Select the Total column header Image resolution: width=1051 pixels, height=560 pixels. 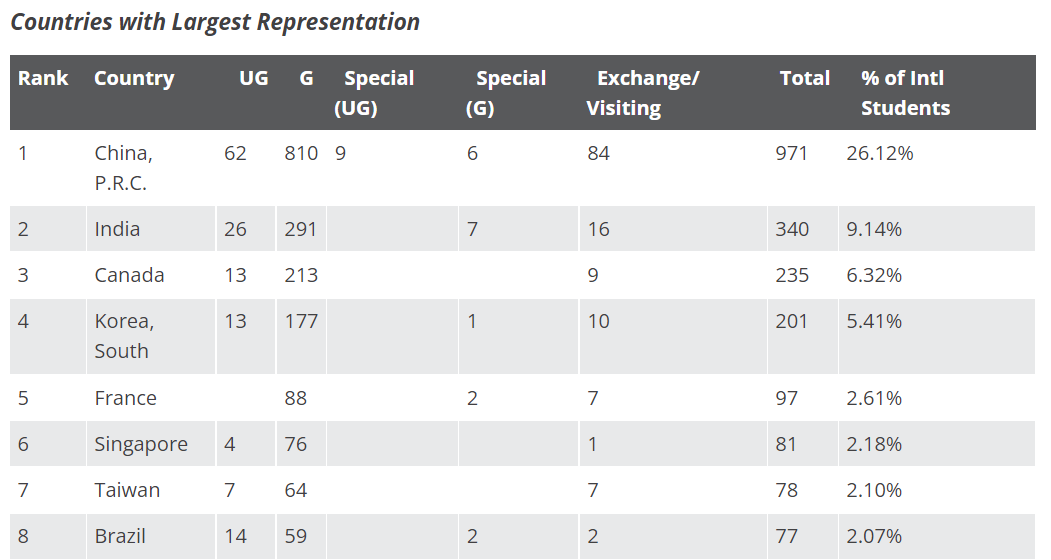pos(804,78)
